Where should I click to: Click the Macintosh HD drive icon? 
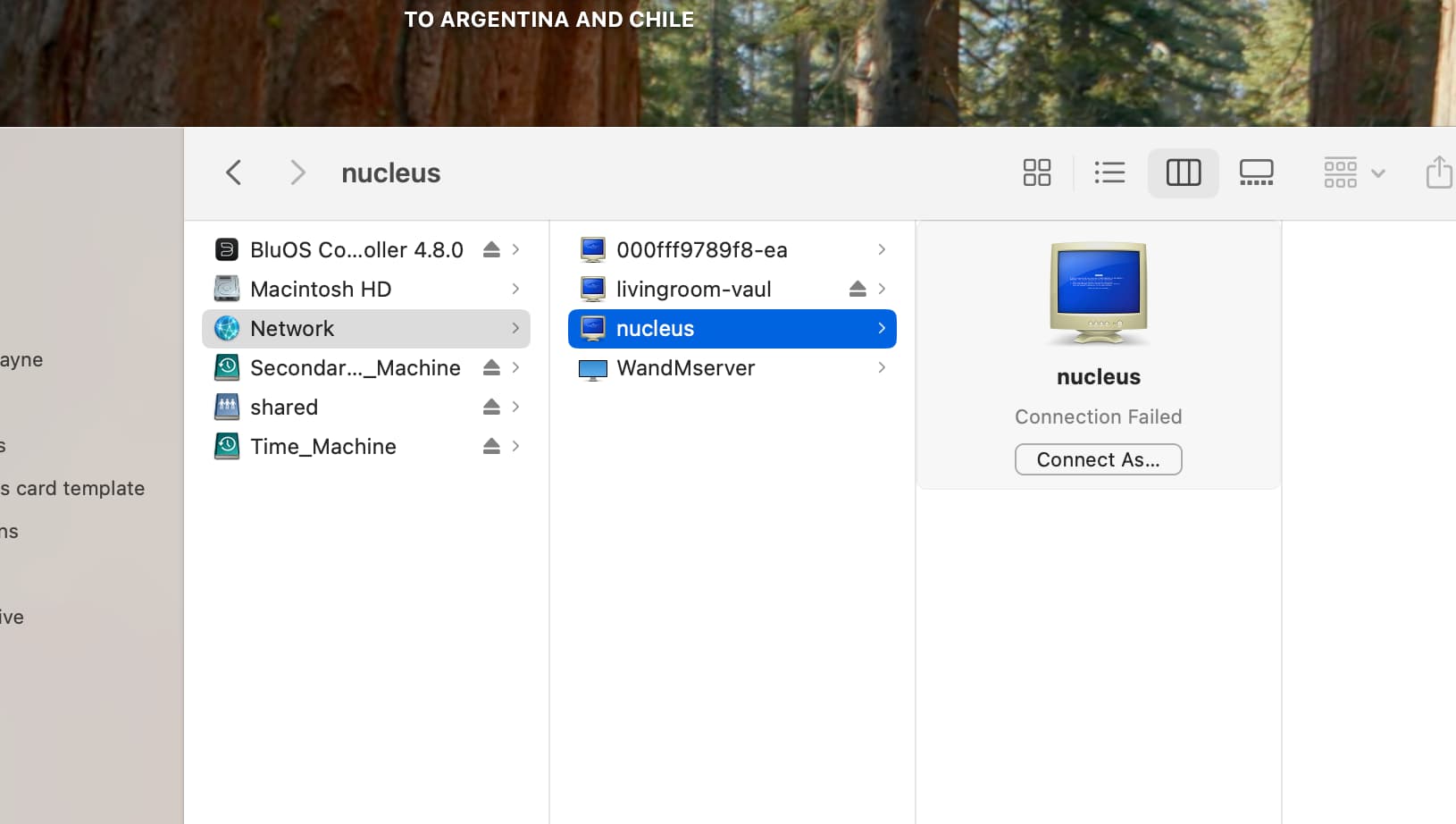click(x=227, y=289)
